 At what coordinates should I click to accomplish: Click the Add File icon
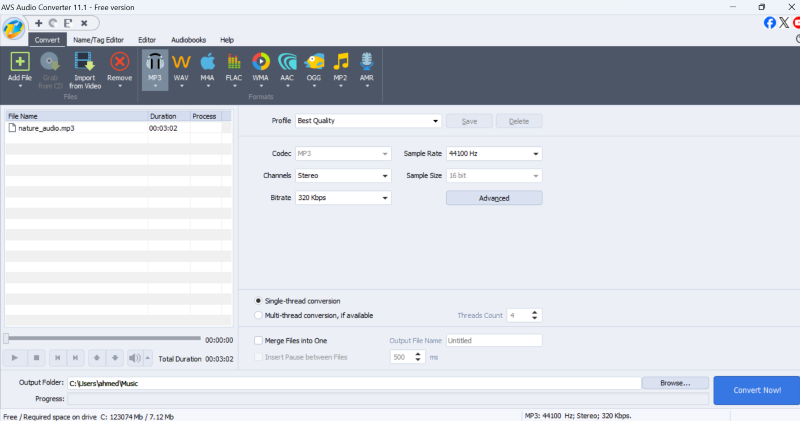coord(19,63)
